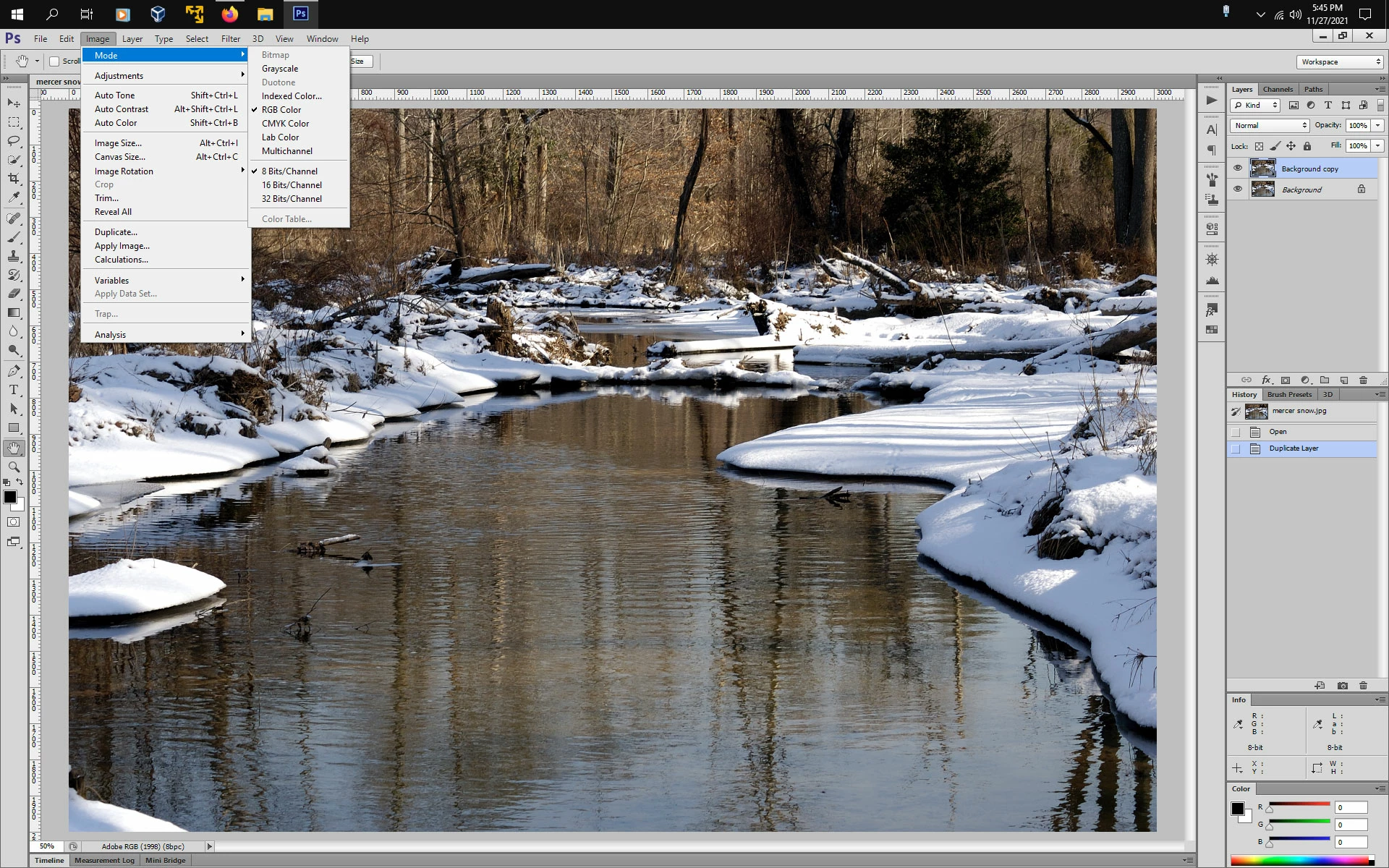Select the Lasso tool
1389x868 pixels.
(14, 141)
